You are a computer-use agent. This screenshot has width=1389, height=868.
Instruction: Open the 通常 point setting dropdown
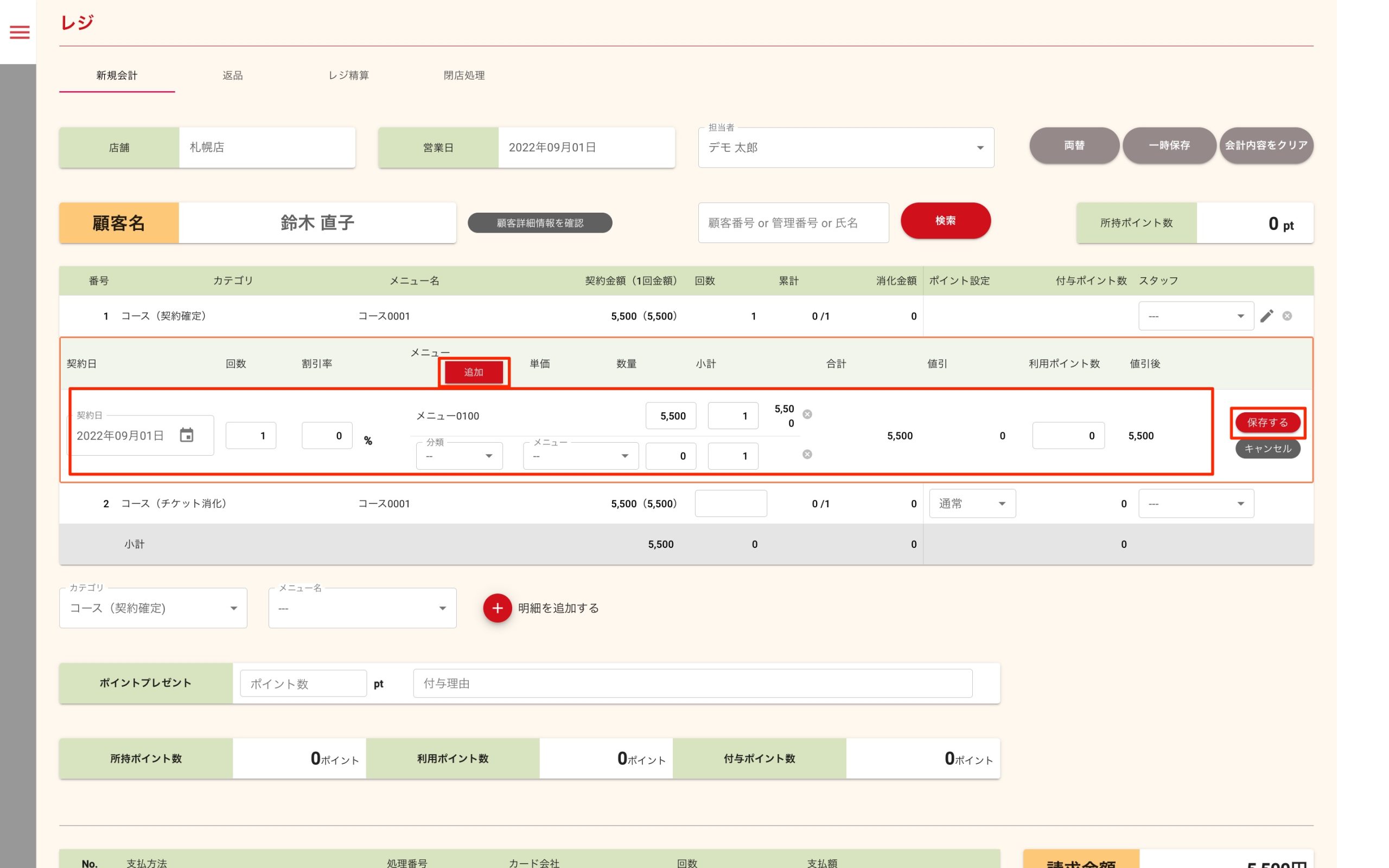(x=972, y=503)
